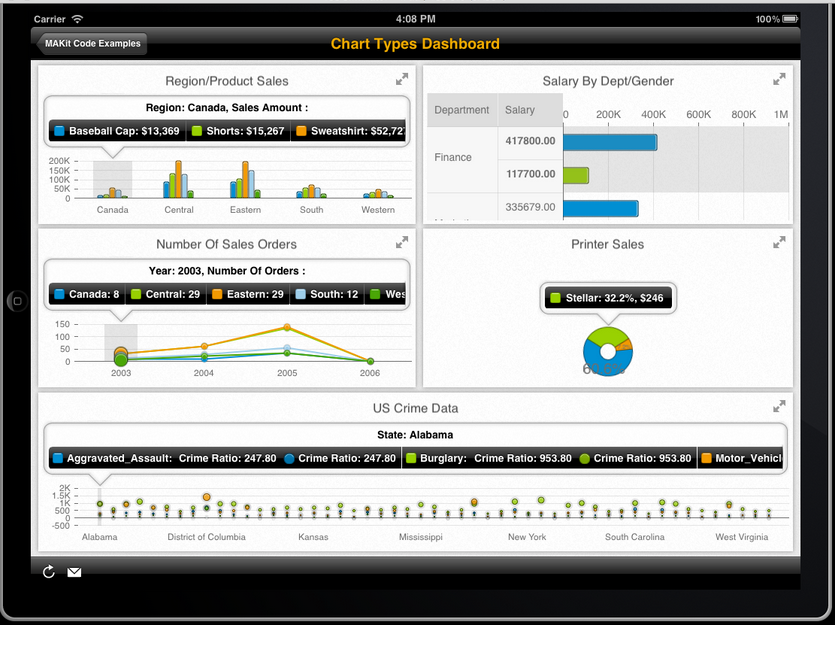The height and width of the screenshot is (664, 836).
Task: Tap the refresh icon in bottom toolbar
Action: (49, 572)
